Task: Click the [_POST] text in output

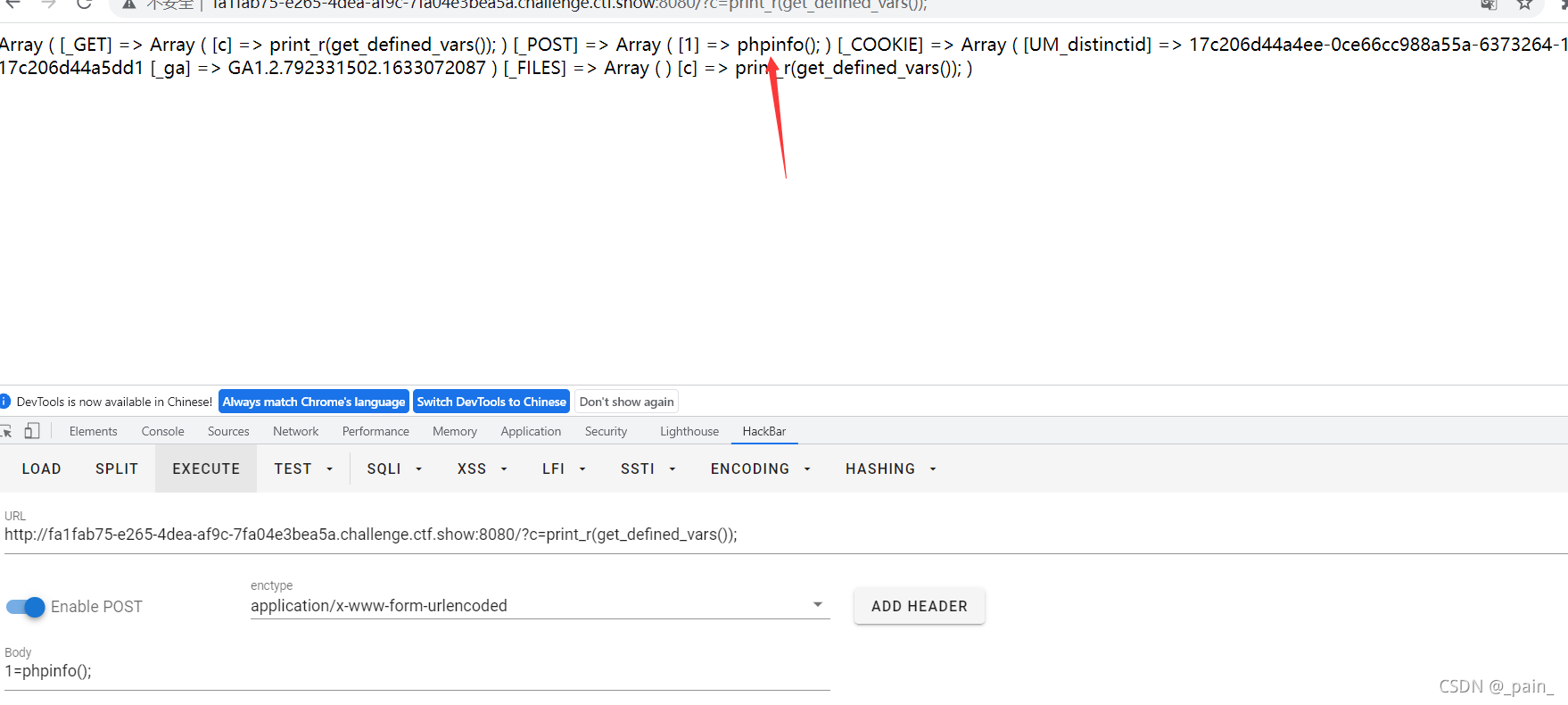Action: (x=546, y=45)
